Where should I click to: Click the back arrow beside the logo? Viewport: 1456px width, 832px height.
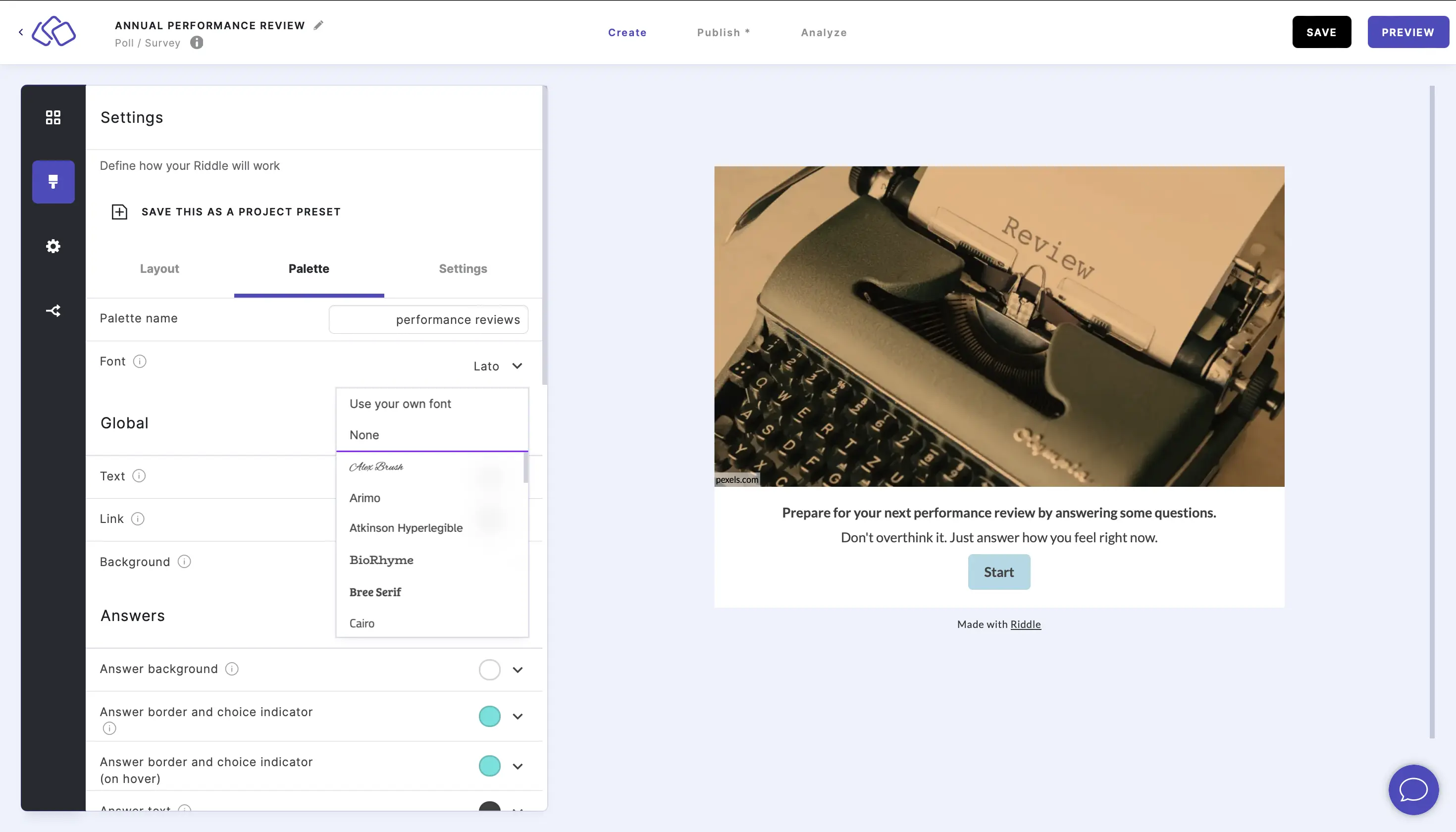pyautogui.click(x=21, y=32)
